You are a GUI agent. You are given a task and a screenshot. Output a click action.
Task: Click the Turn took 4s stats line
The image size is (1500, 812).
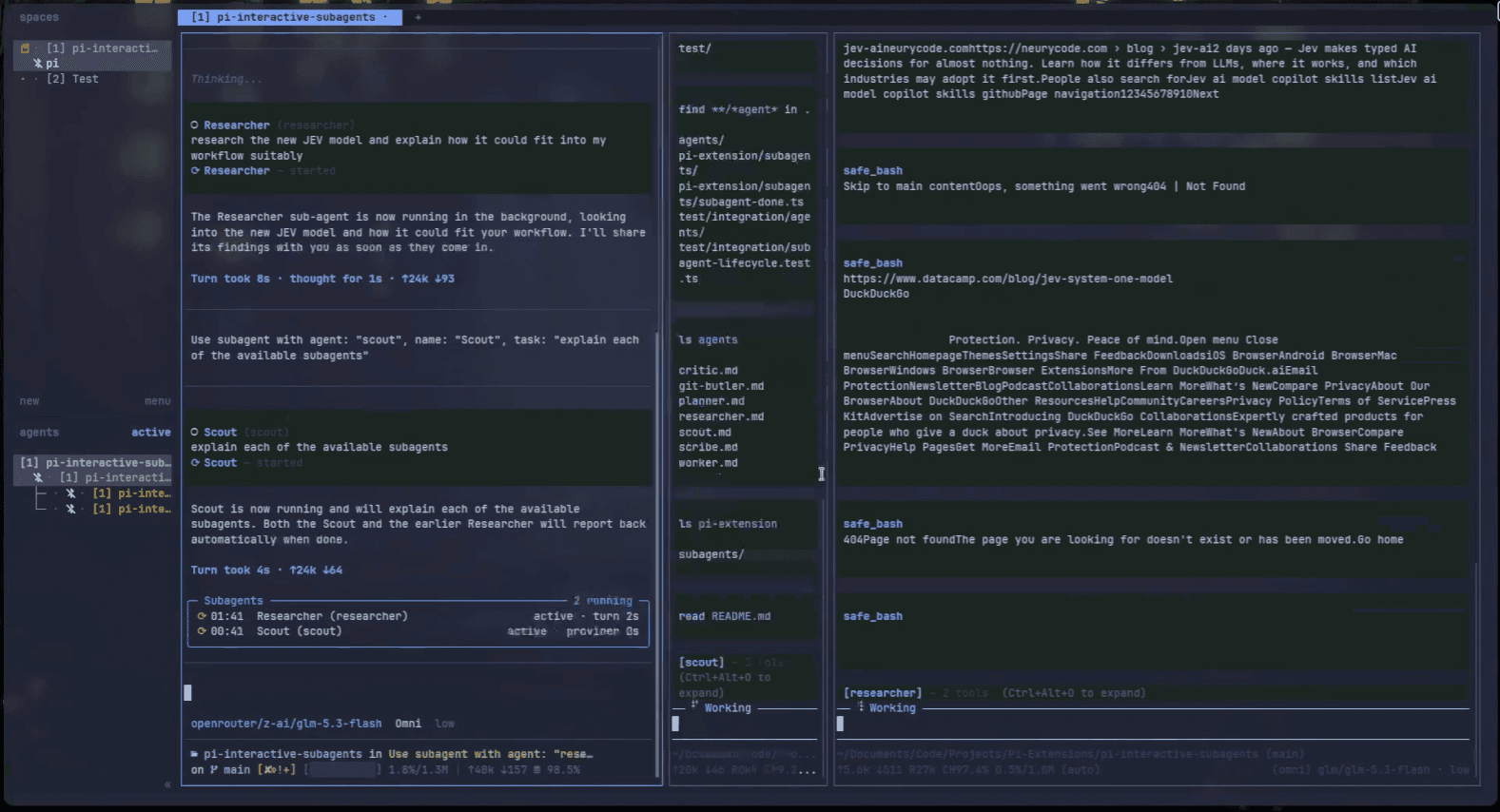(x=266, y=570)
